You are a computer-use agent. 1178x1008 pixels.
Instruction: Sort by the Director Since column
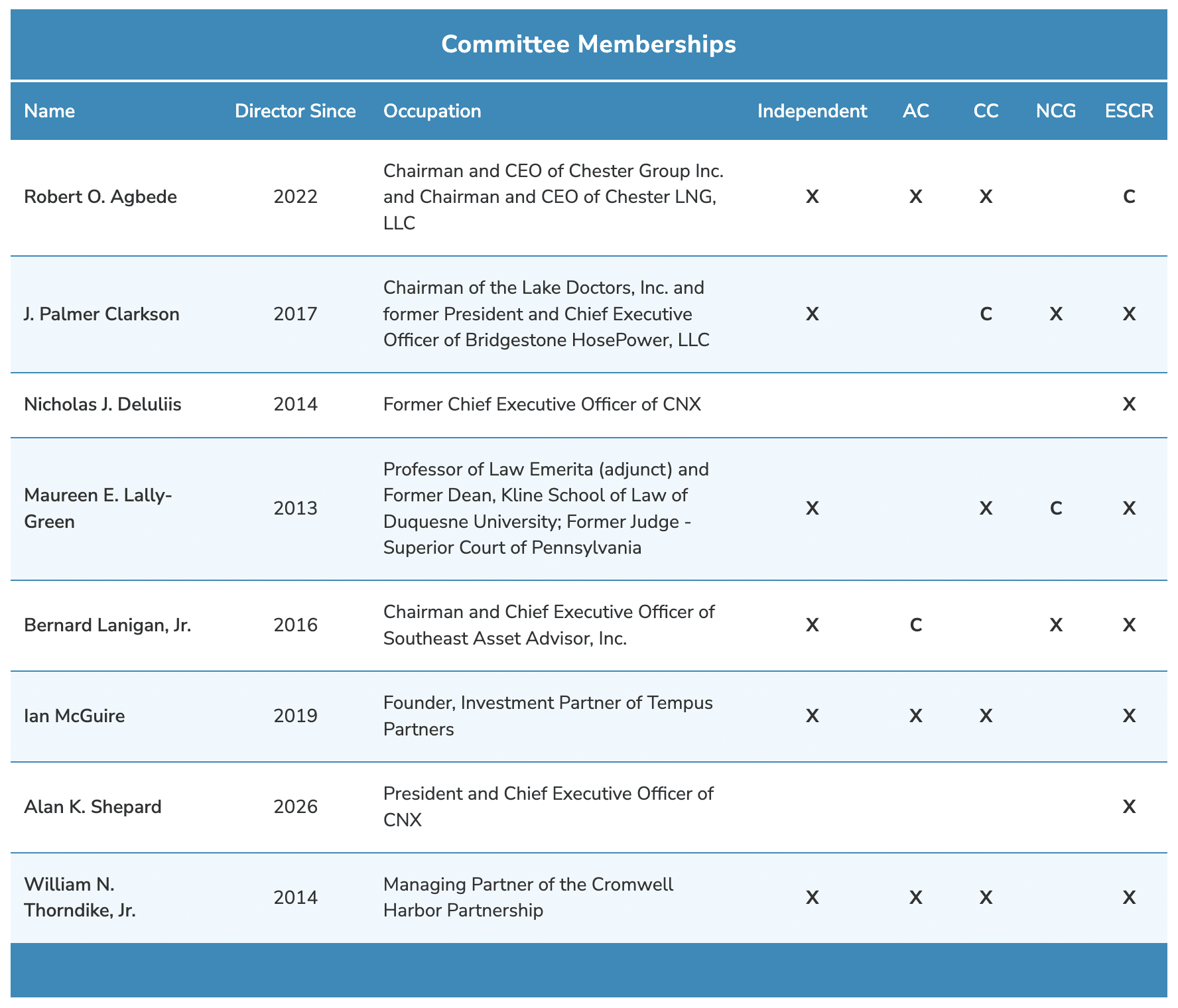[295, 111]
